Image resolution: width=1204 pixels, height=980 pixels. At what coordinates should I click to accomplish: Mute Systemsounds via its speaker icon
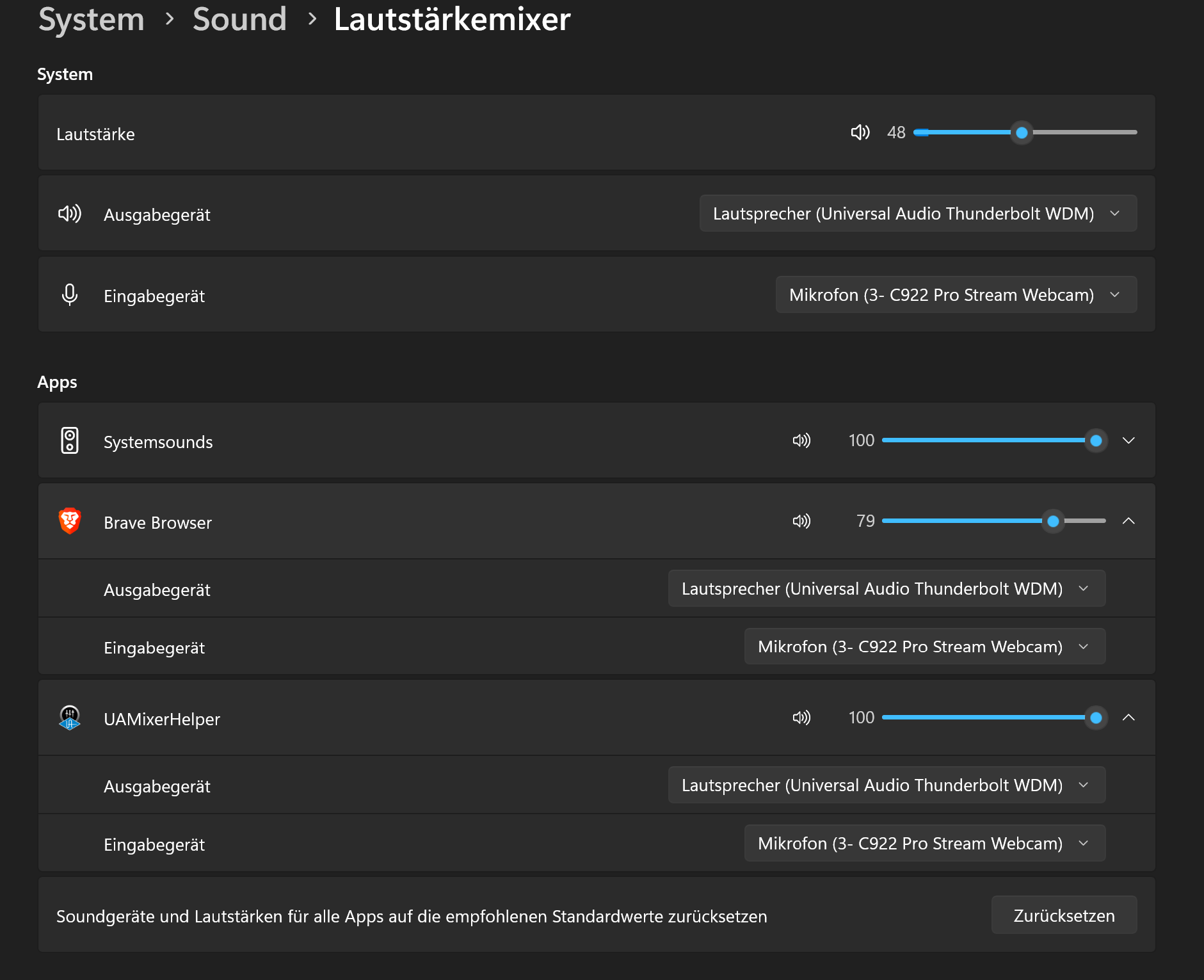coord(801,440)
